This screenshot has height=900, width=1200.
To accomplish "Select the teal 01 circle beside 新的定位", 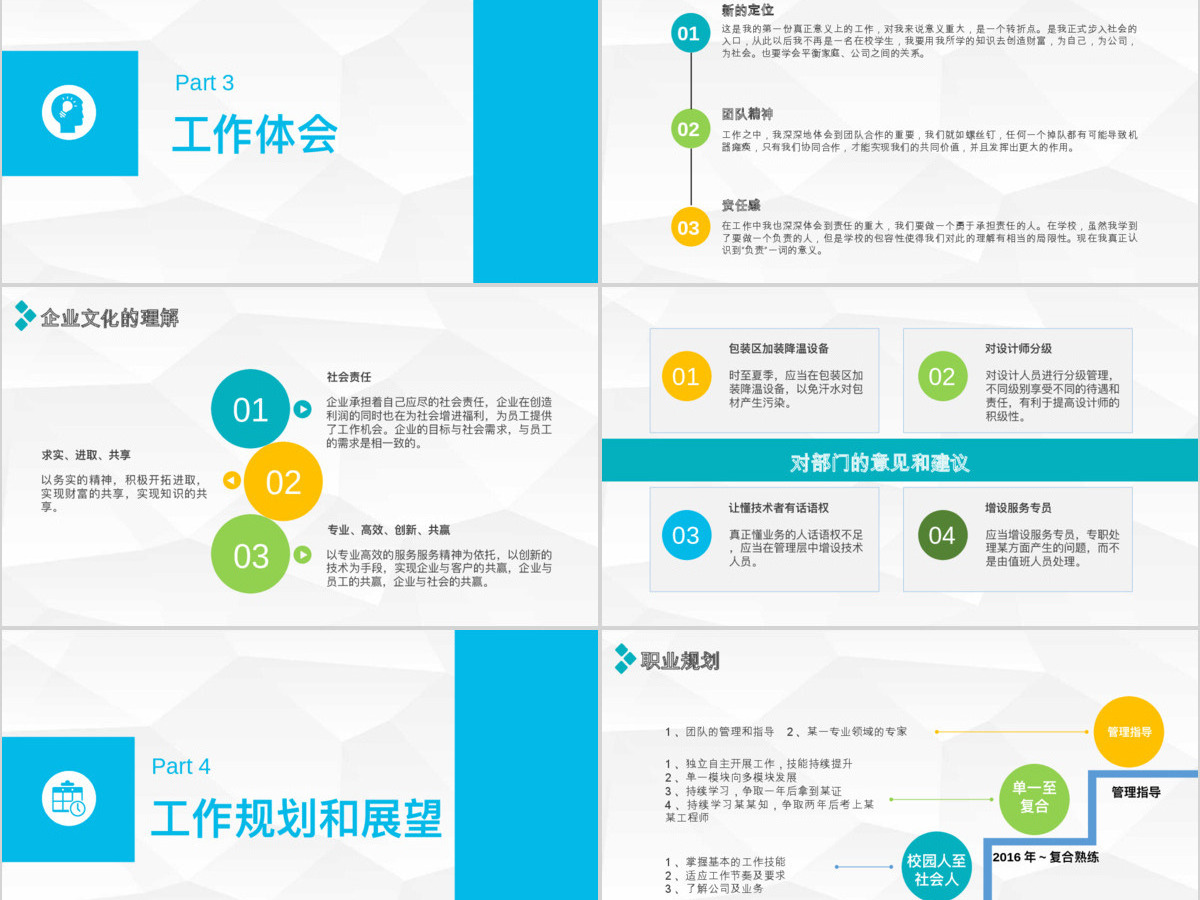I will click(689, 33).
